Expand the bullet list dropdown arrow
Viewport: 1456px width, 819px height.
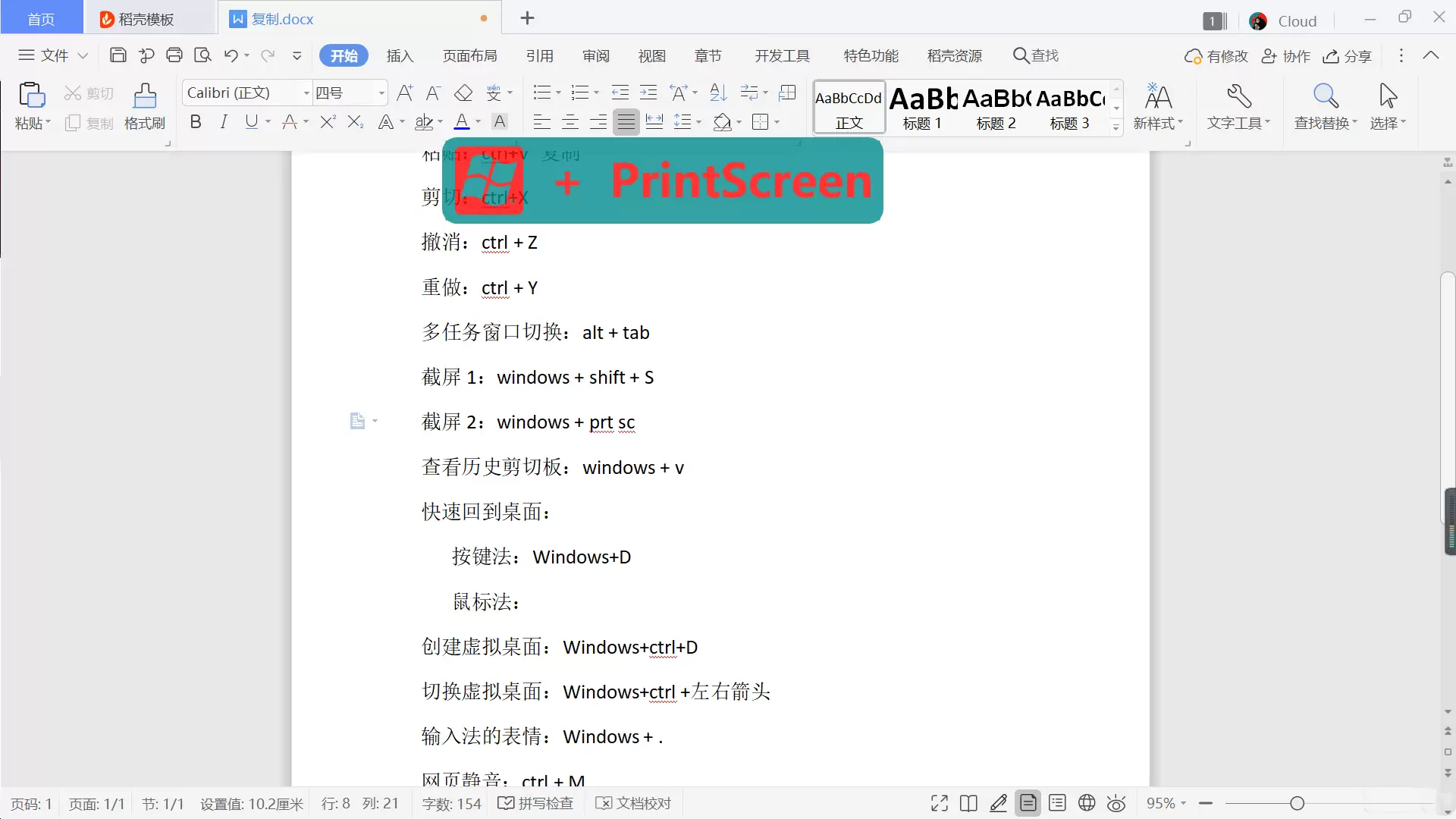click(x=559, y=93)
